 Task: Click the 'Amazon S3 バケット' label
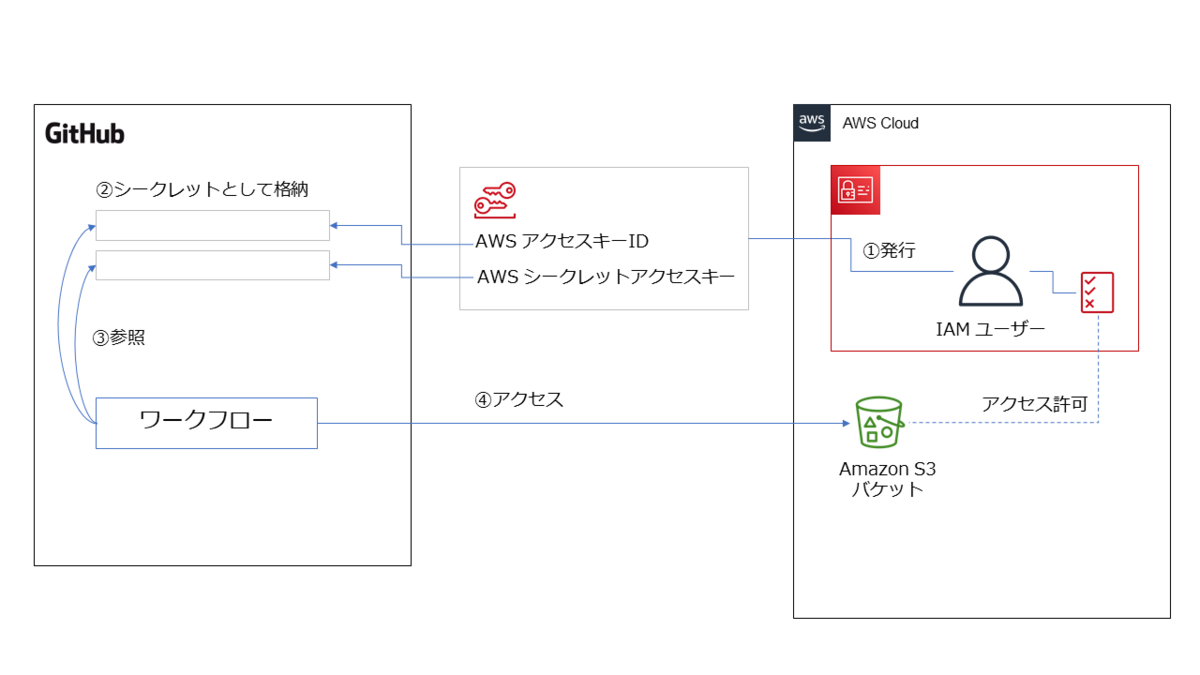[x=888, y=479]
